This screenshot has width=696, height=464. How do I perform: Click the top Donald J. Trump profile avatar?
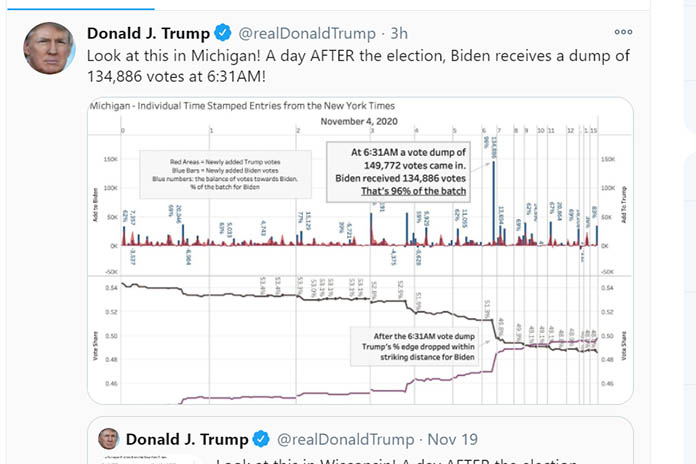click(49, 48)
